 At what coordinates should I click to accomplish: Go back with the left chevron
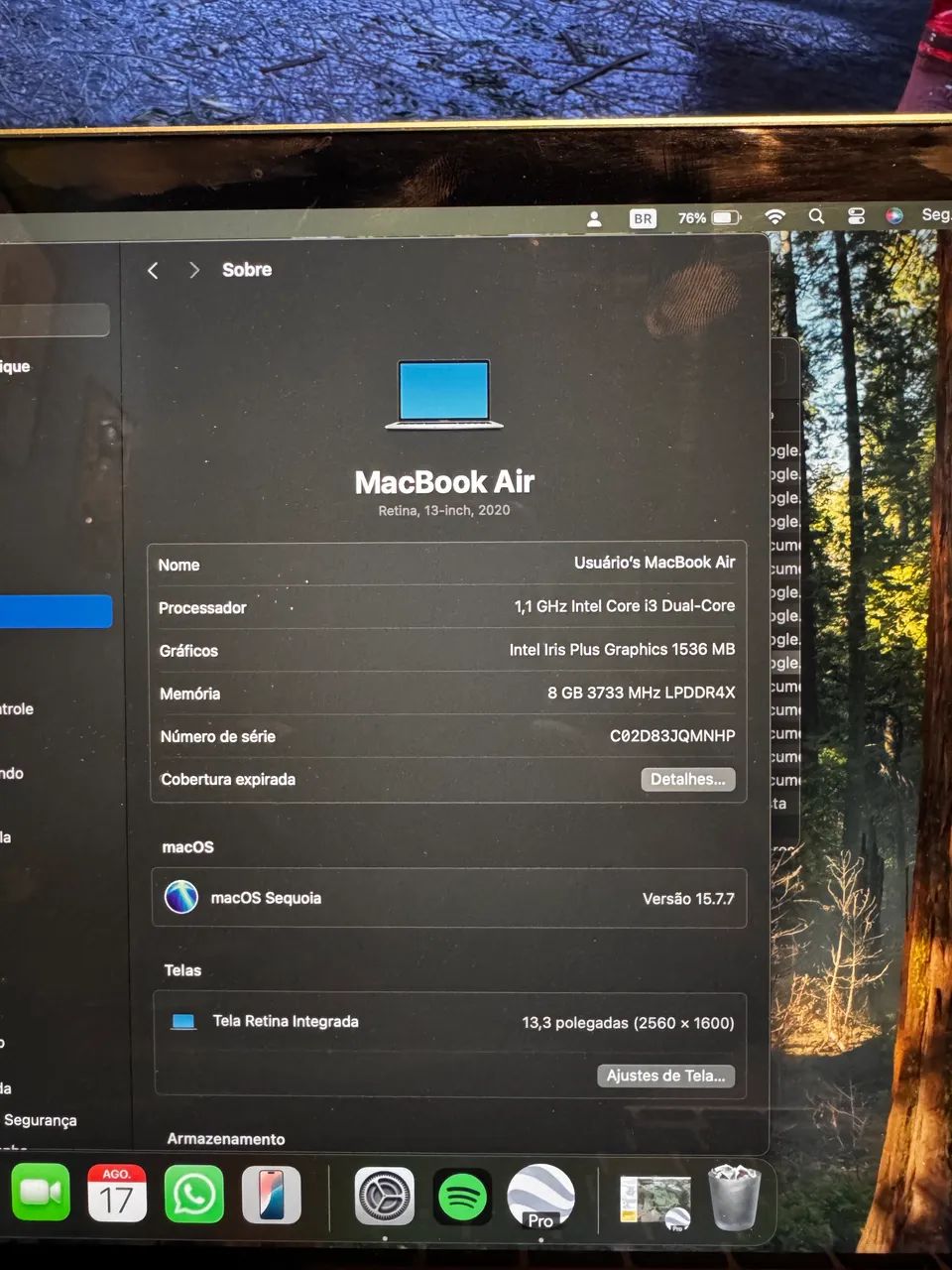[x=153, y=270]
